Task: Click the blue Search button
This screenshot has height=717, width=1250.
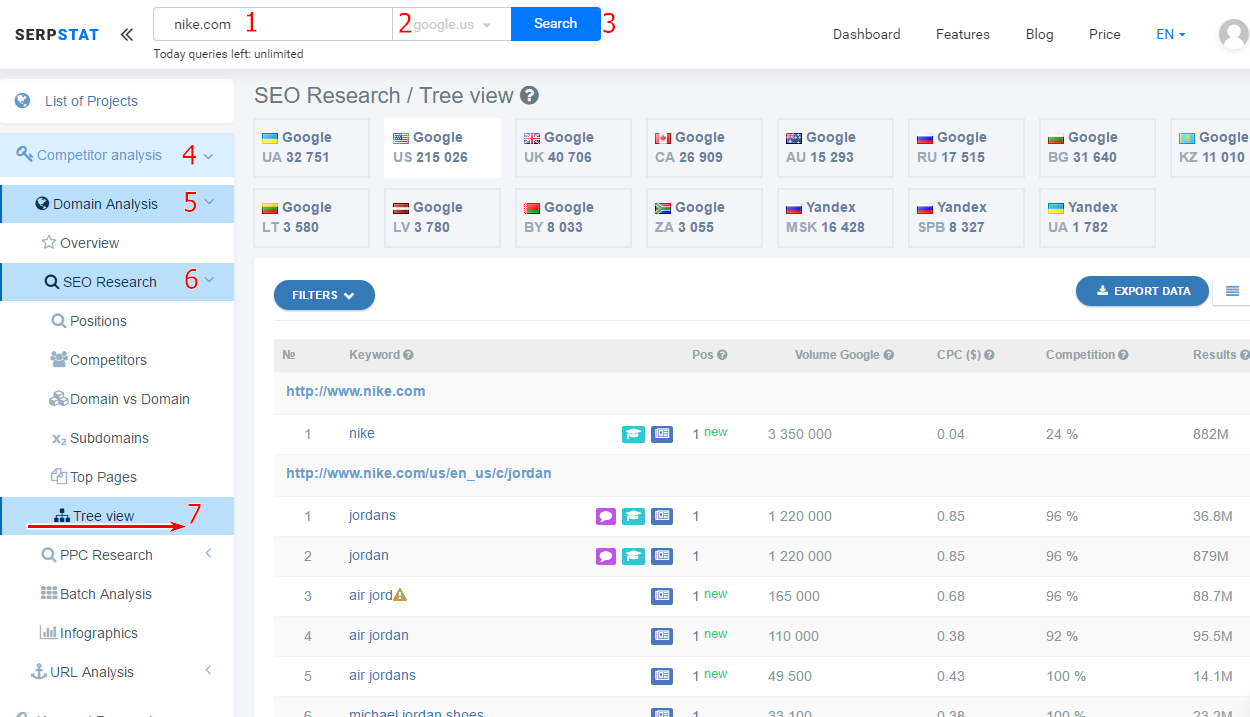Action: coord(555,24)
